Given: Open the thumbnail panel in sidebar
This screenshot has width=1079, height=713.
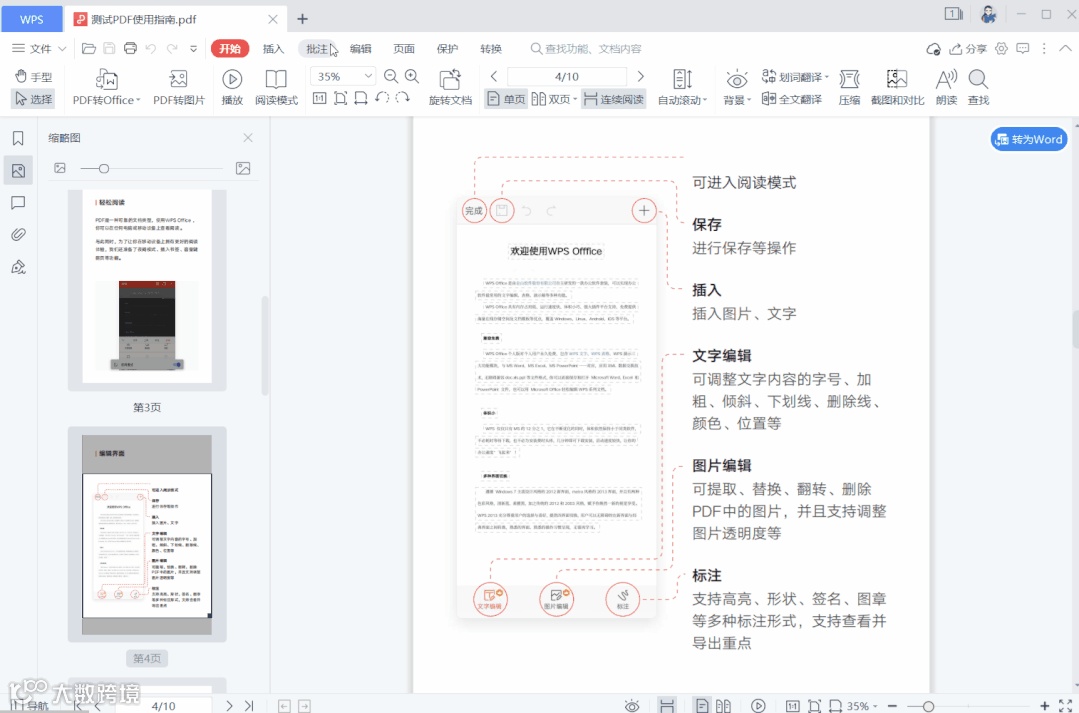Looking at the screenshot, I should pyautogui.click(x=18, y=170).
